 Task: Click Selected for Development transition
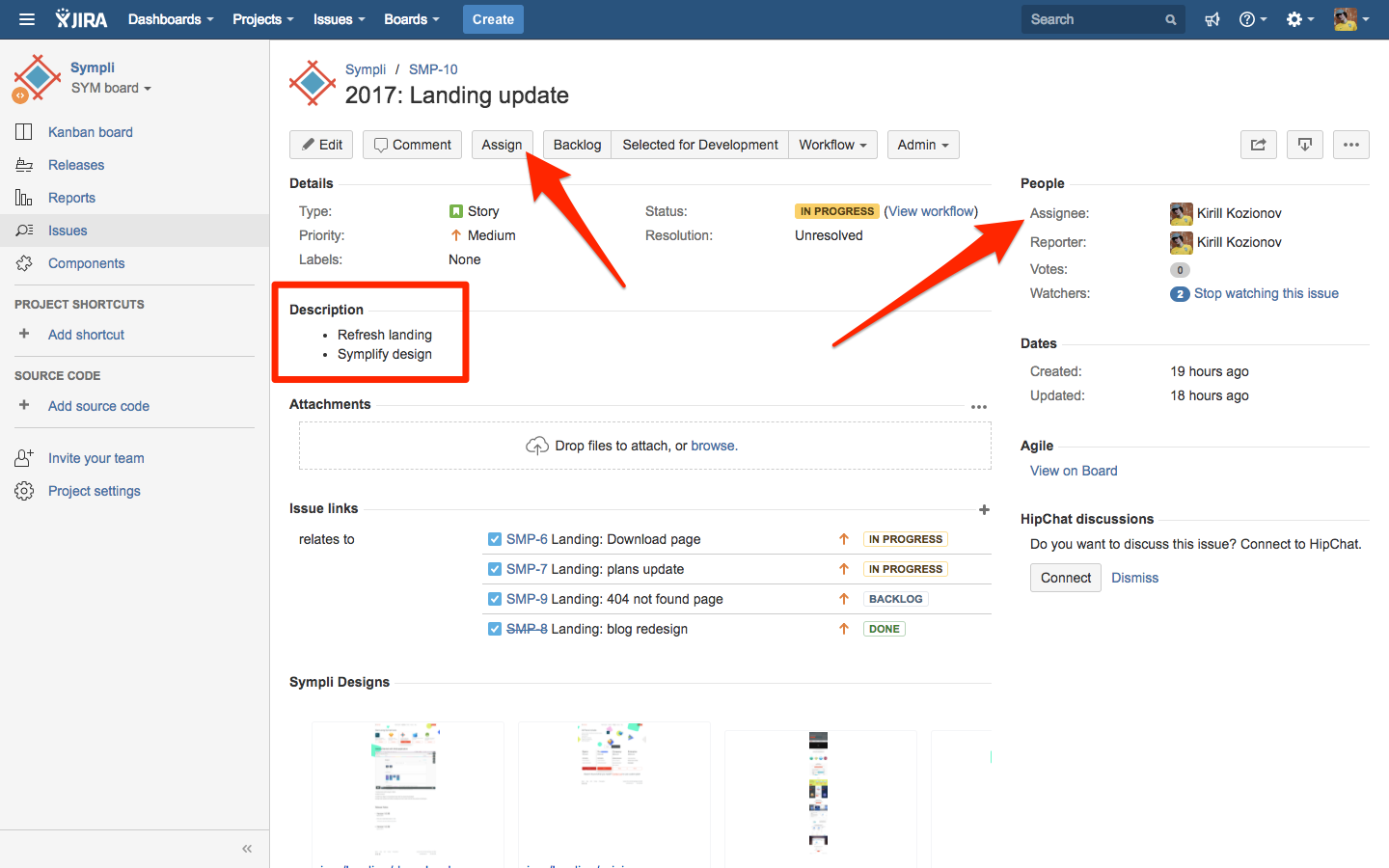coord(700,145)
